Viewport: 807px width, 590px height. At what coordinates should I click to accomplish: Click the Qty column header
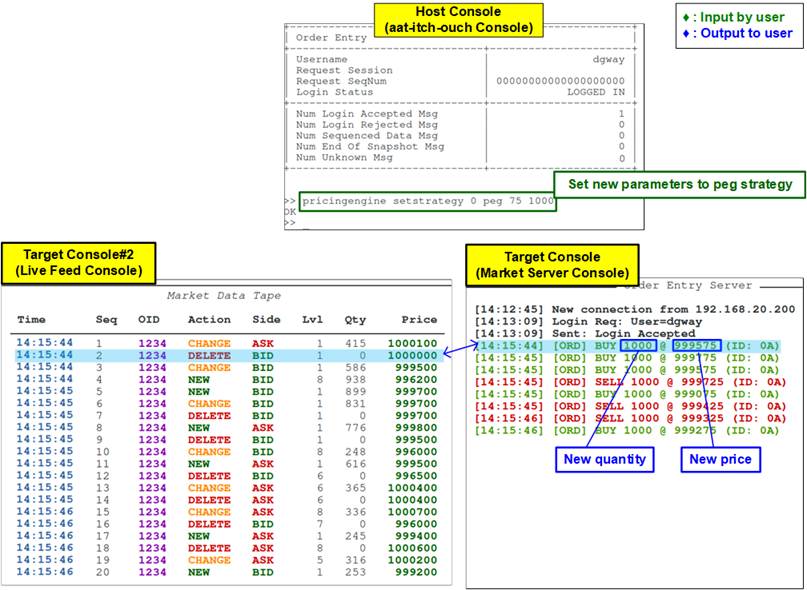pyautogui.click(x=357, y=320)
